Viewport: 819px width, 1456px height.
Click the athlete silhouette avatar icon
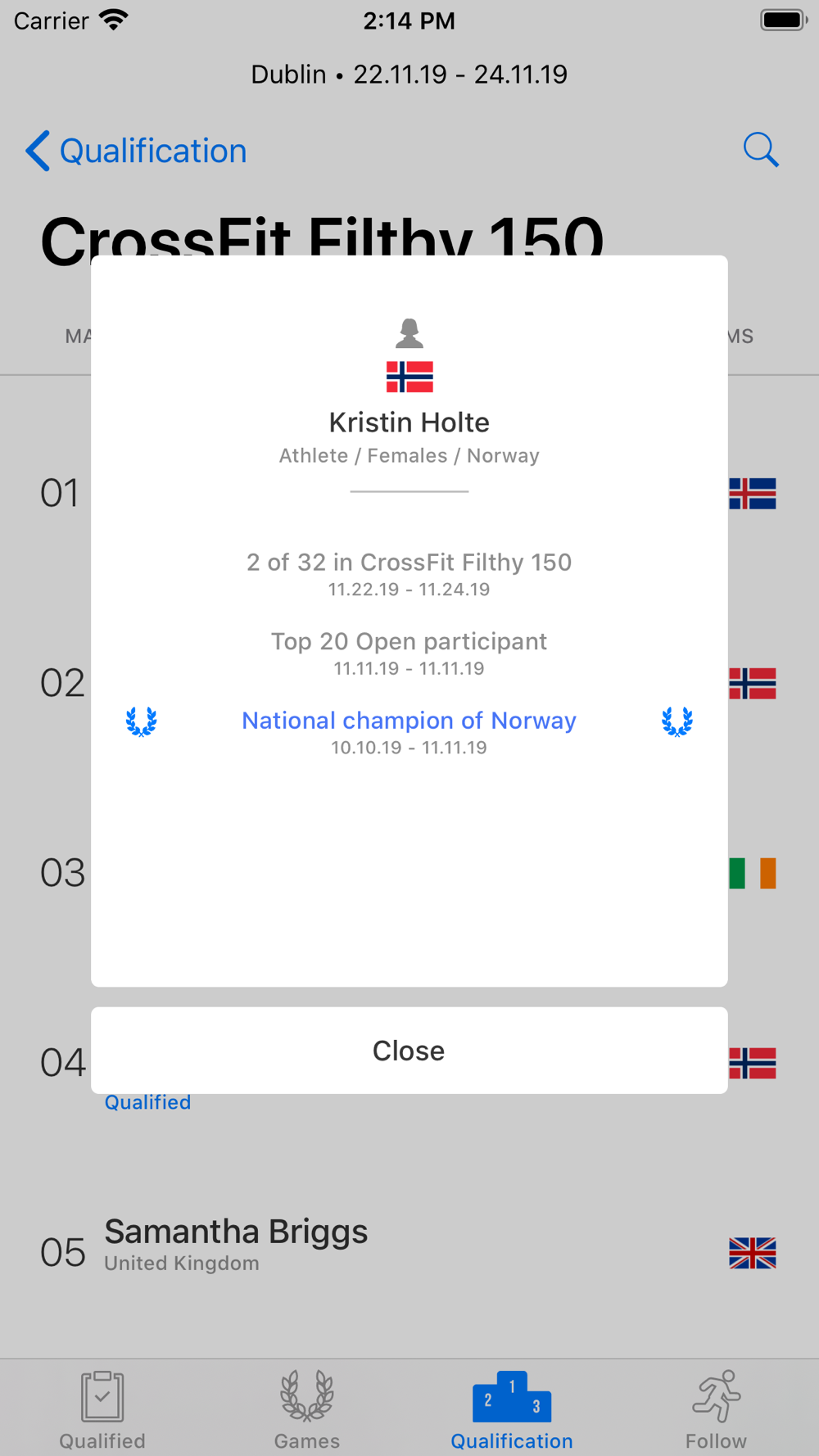(409, 333)
